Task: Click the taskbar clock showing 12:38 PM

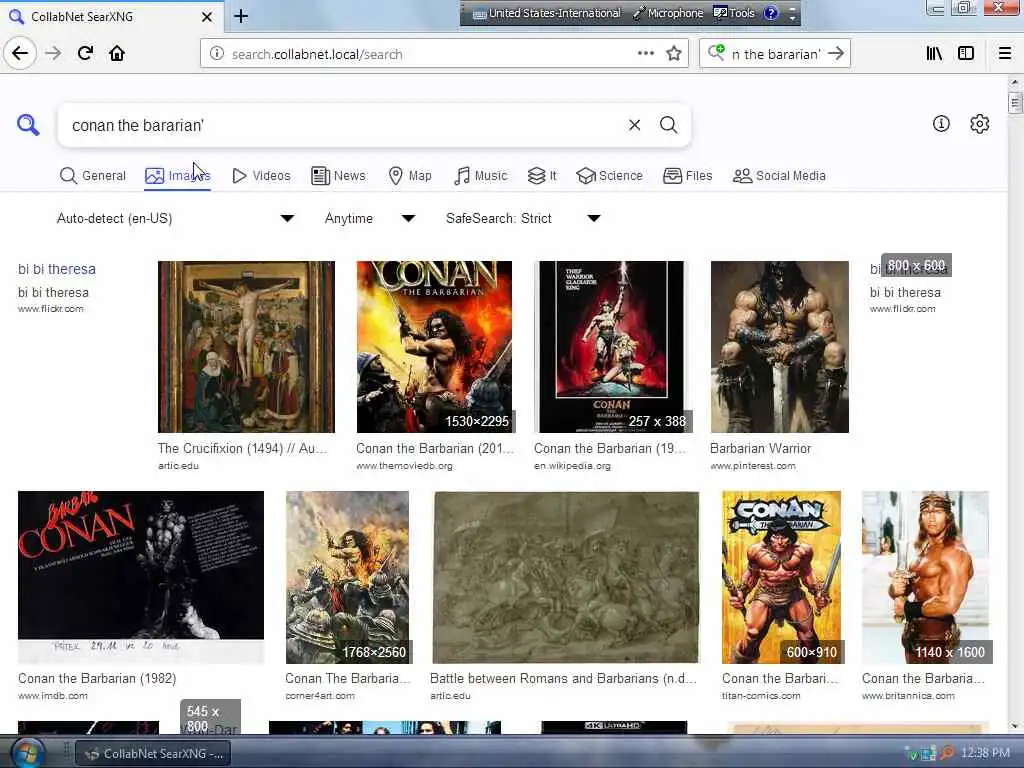Action: tap(985, 753)
